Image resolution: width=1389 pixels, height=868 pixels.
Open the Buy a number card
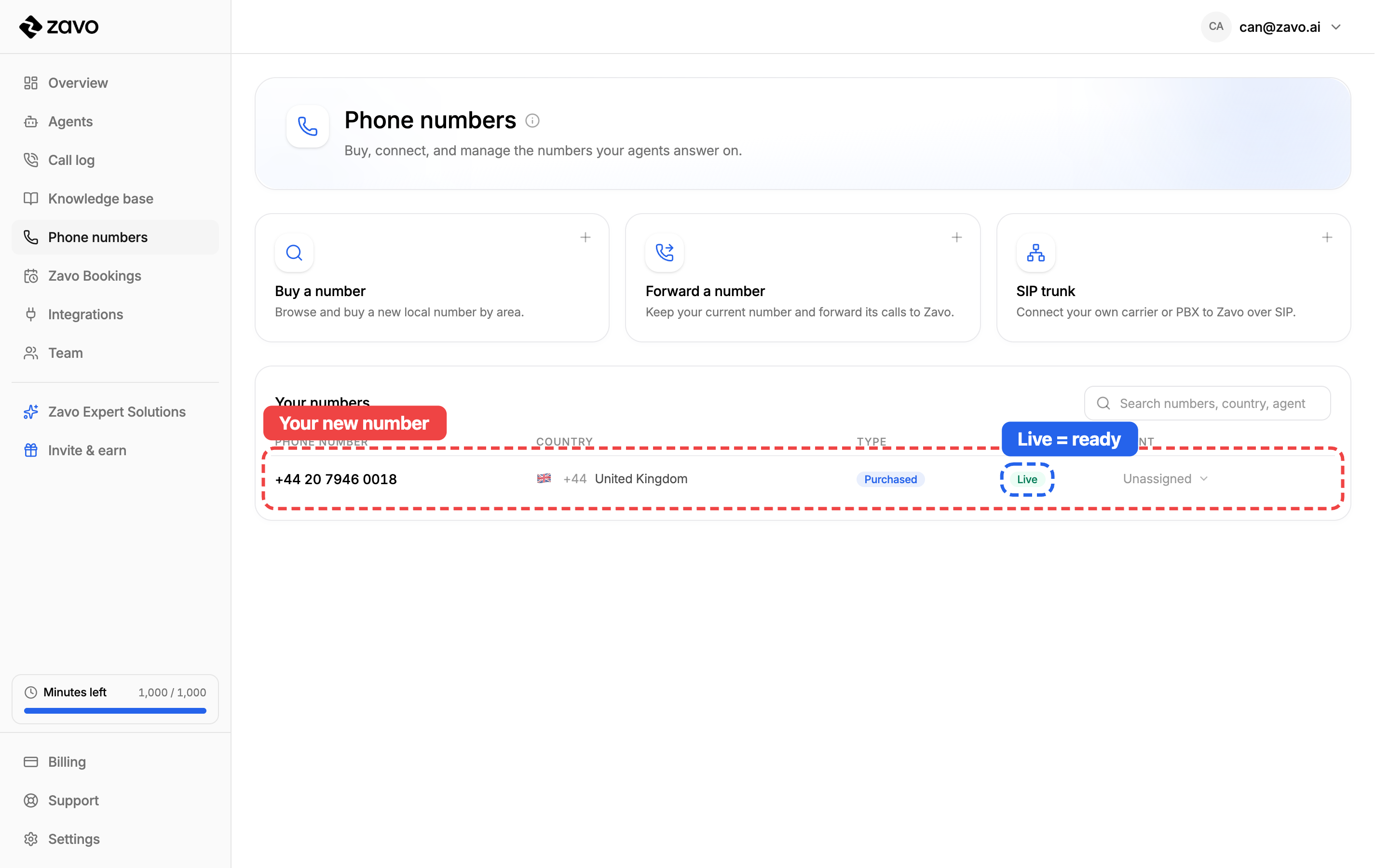point(432,278)
